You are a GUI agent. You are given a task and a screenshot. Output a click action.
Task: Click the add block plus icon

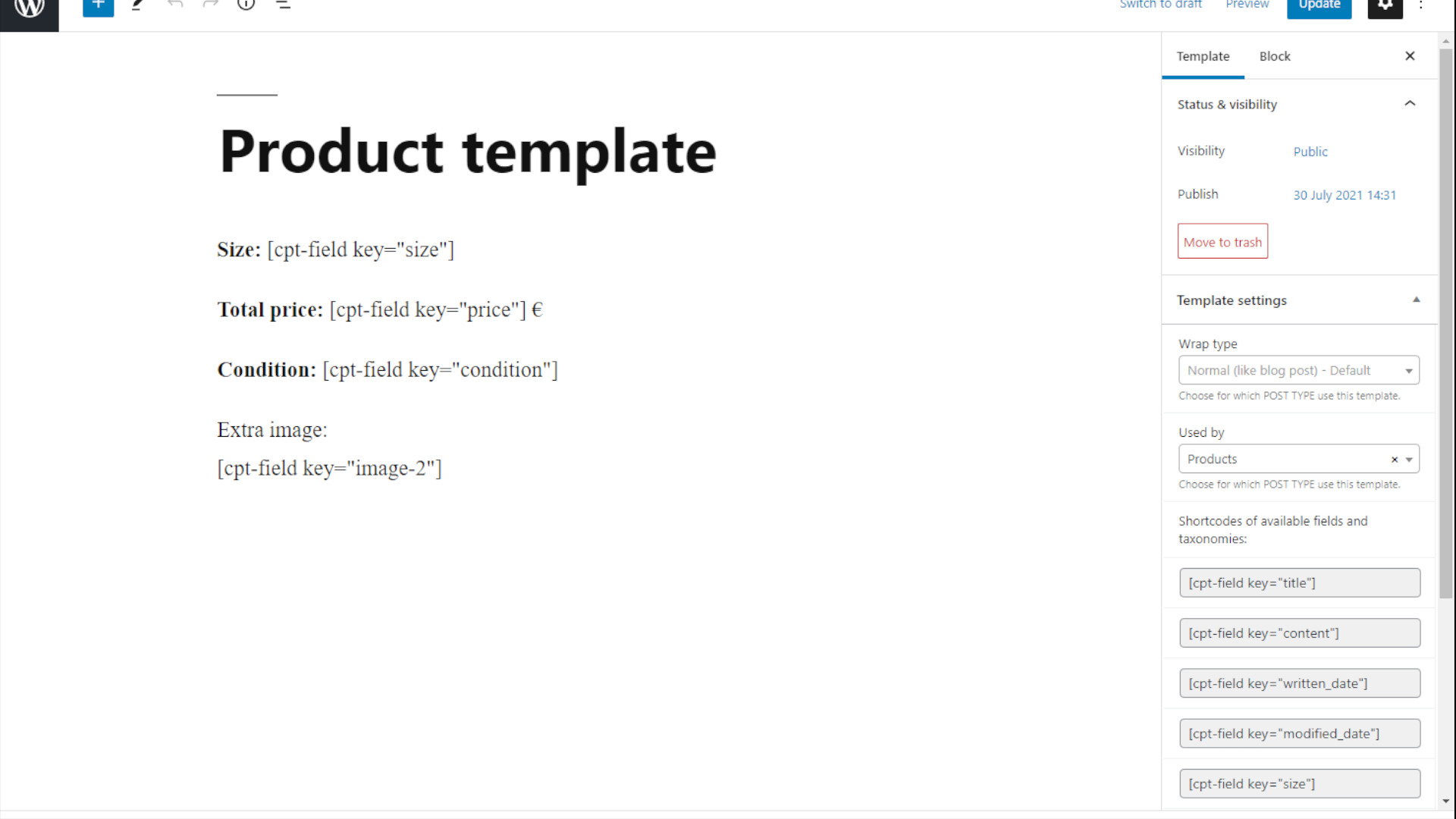[98, 5]
